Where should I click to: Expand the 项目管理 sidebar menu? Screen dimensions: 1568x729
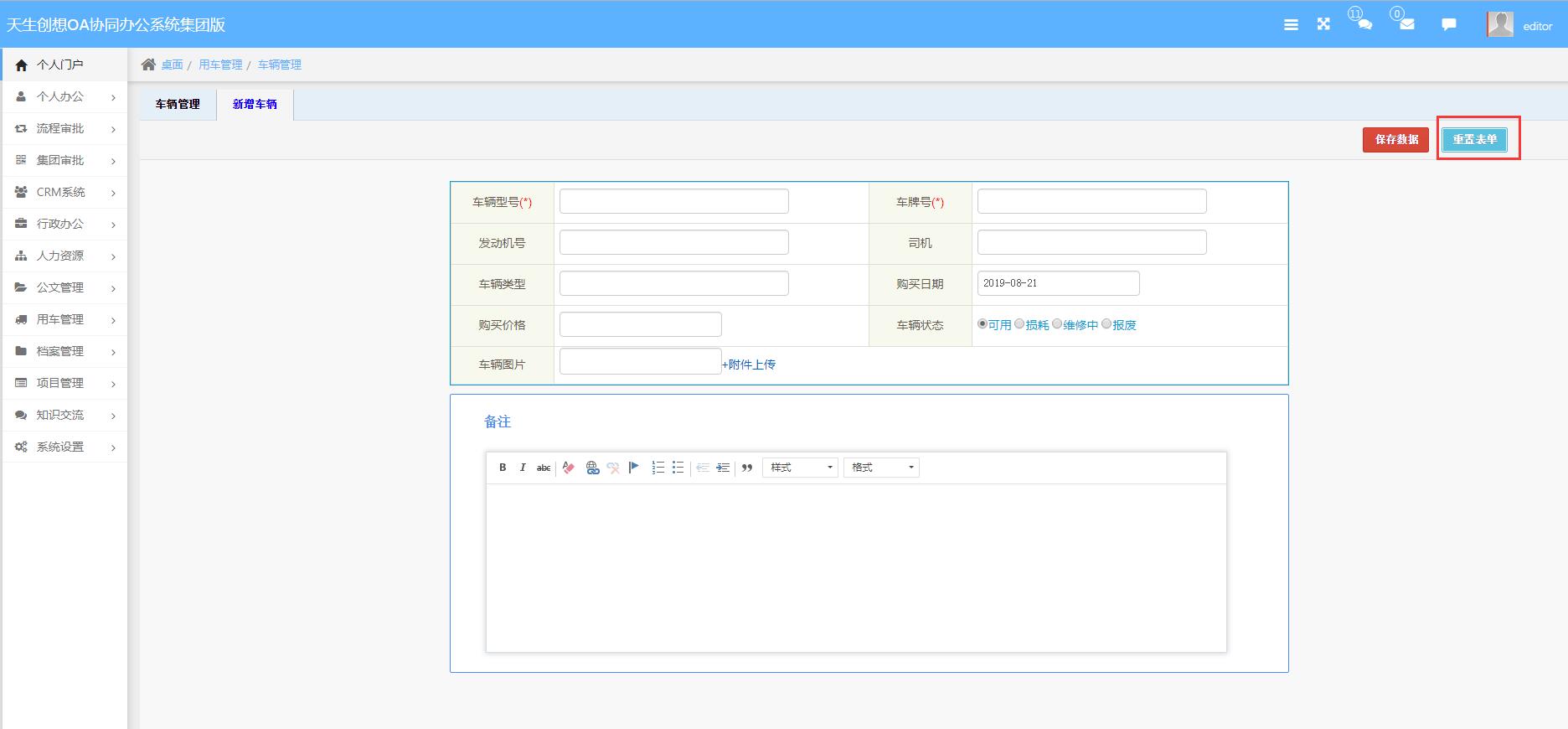click(x=64, y=384)
